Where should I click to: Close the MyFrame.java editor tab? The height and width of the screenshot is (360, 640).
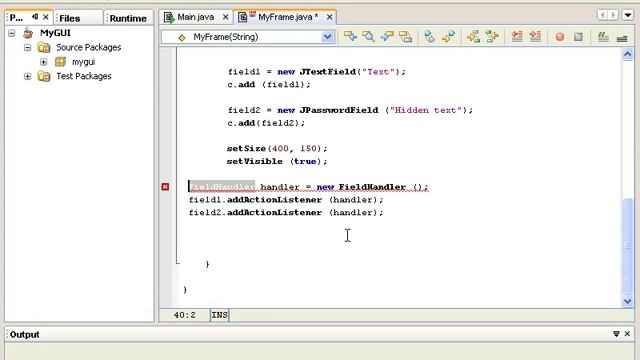click(329, 17)
